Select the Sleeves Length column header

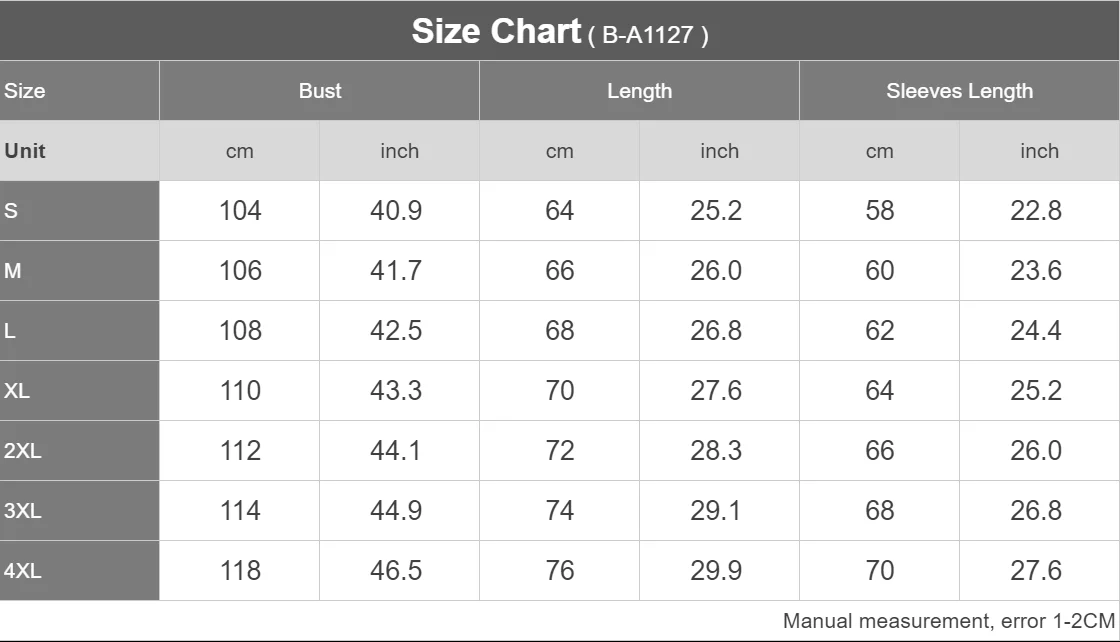[959, 91]
